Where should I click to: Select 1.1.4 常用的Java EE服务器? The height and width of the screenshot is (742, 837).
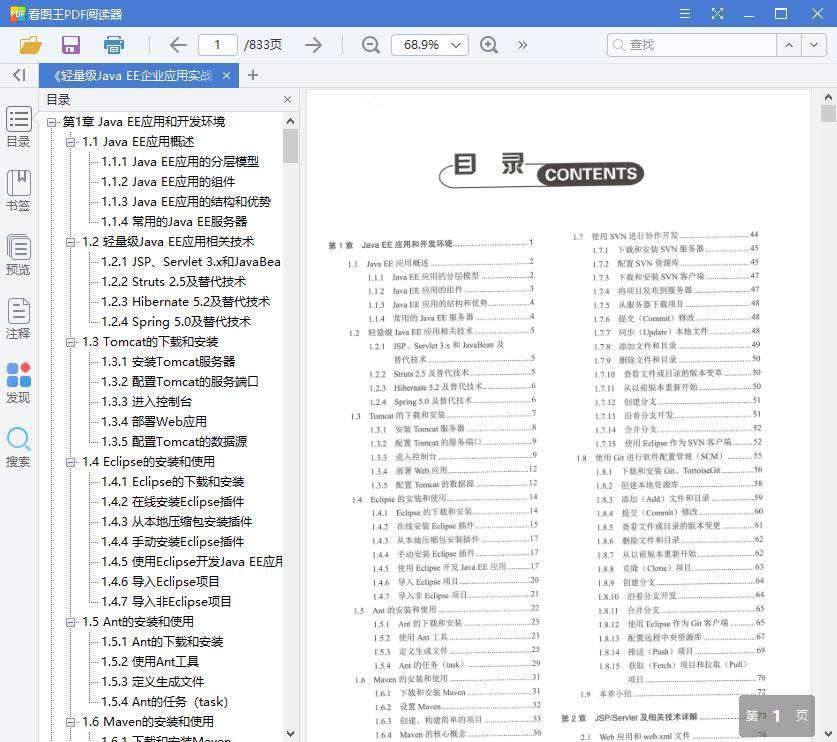174,222
